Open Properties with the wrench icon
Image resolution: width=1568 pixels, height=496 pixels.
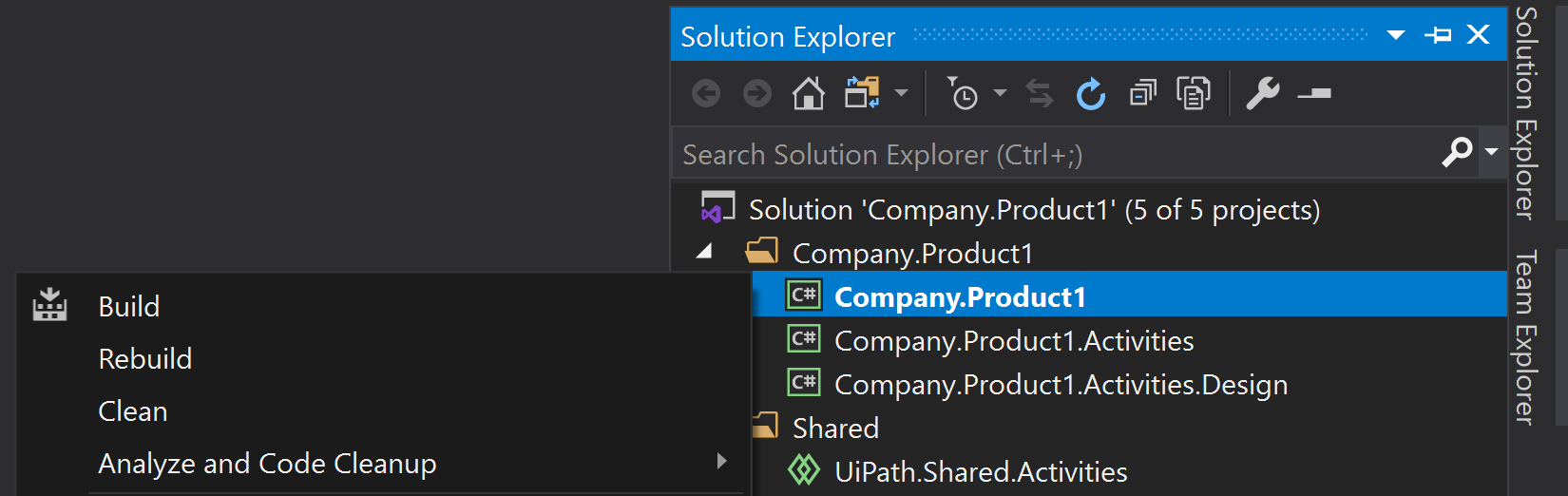[1262, 93]
